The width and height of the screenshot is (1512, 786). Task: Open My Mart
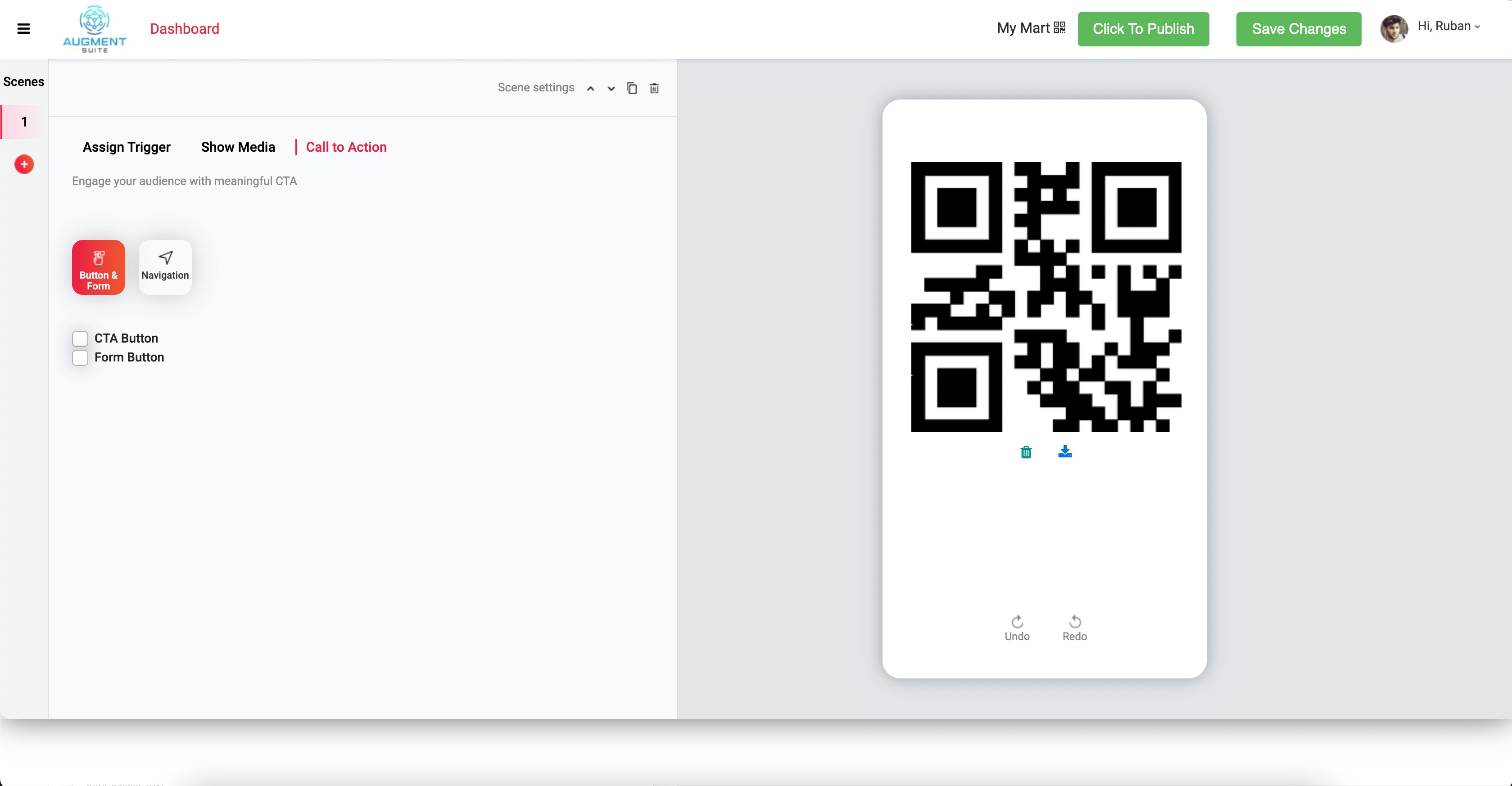(x=1023, y=28)
